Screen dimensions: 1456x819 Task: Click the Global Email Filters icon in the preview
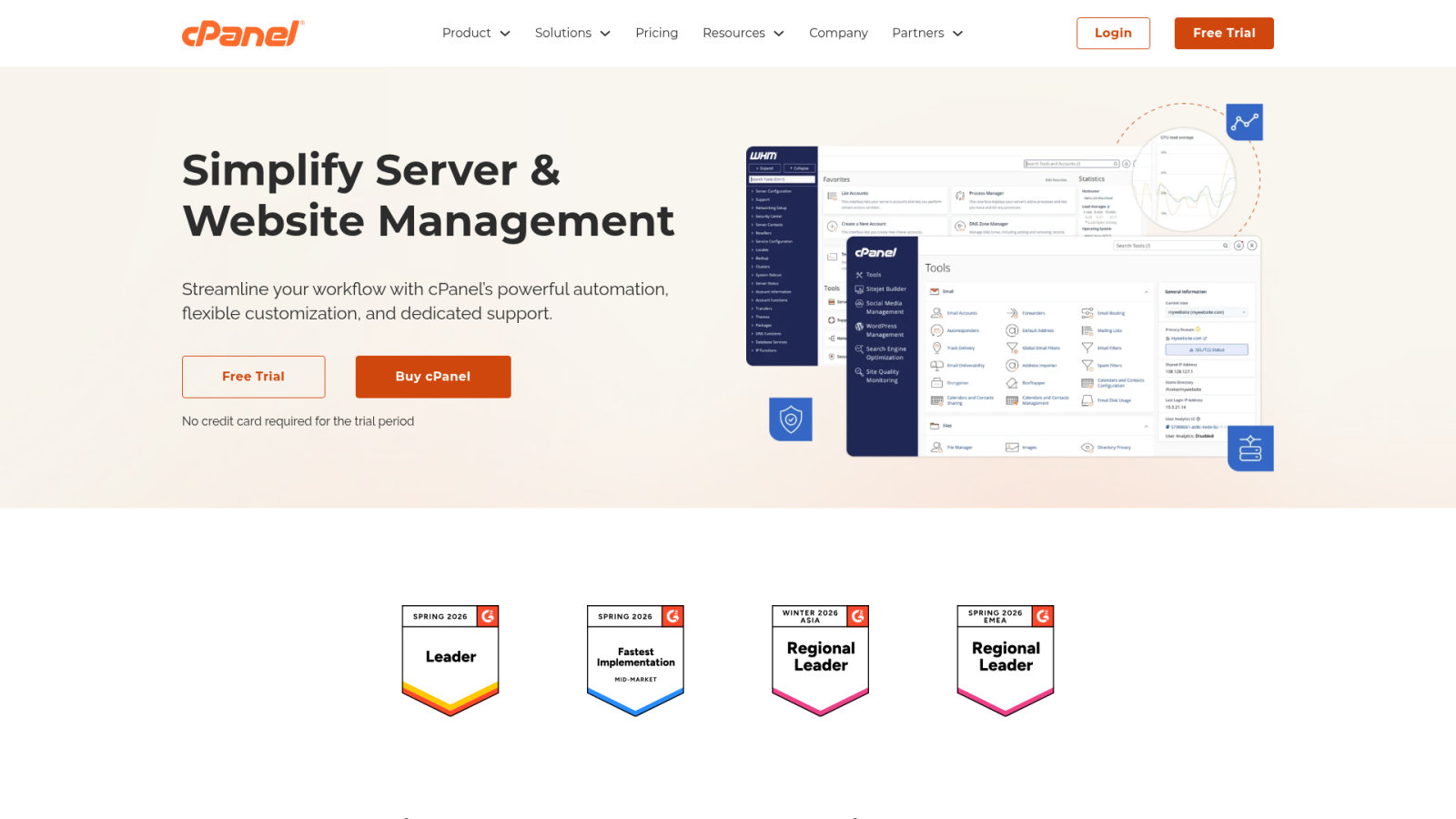click(x=1012, y=348)
